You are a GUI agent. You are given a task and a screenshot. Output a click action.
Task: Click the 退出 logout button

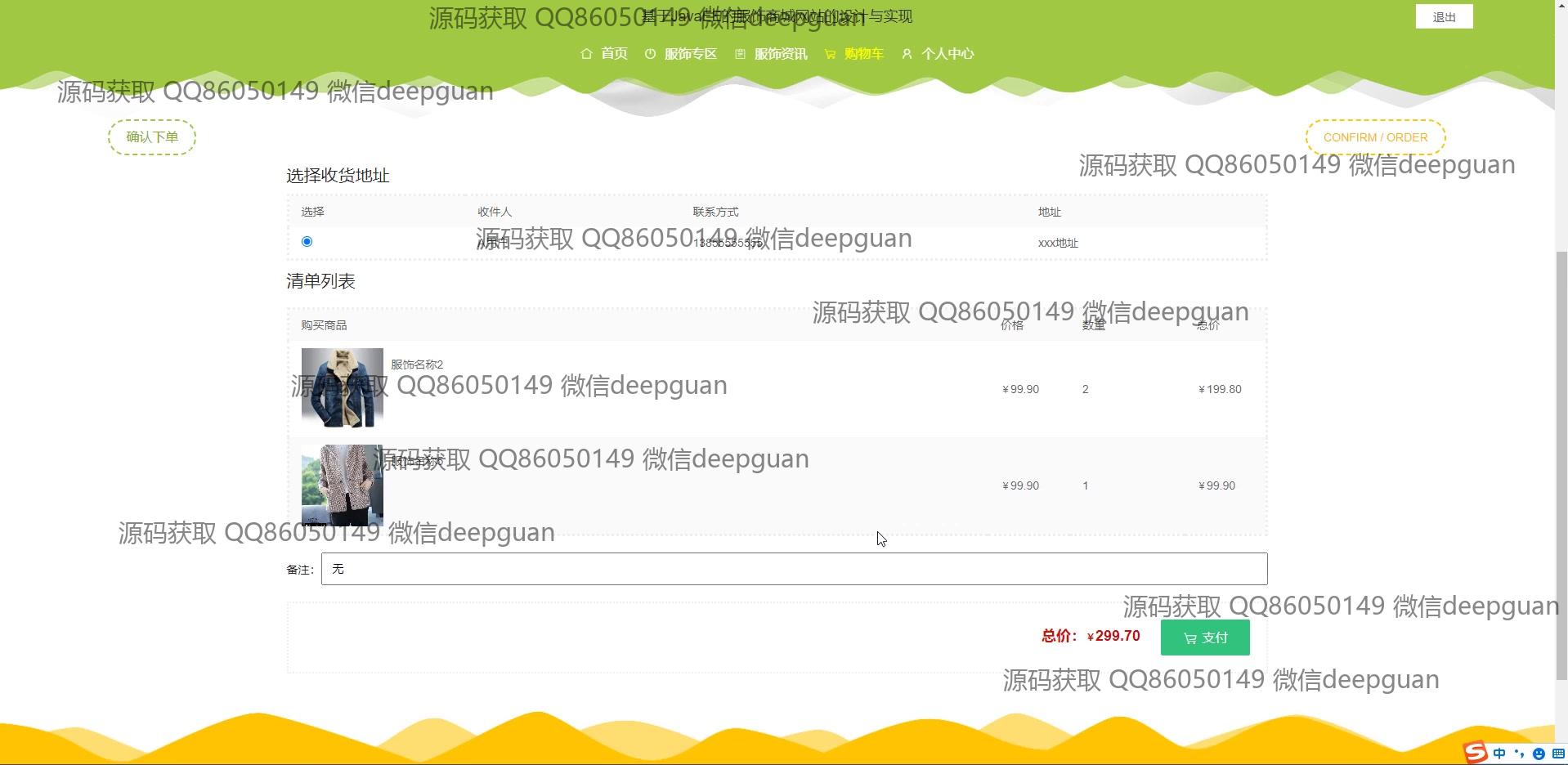1444,17
